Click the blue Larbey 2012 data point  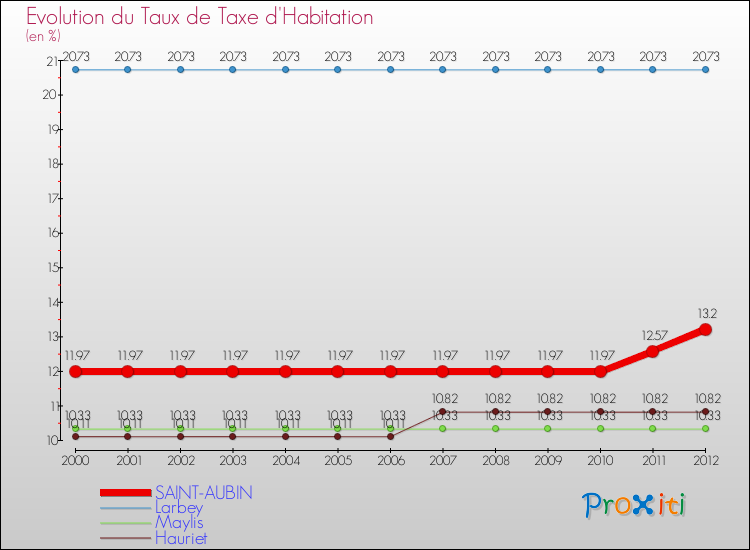click(705, 70)
